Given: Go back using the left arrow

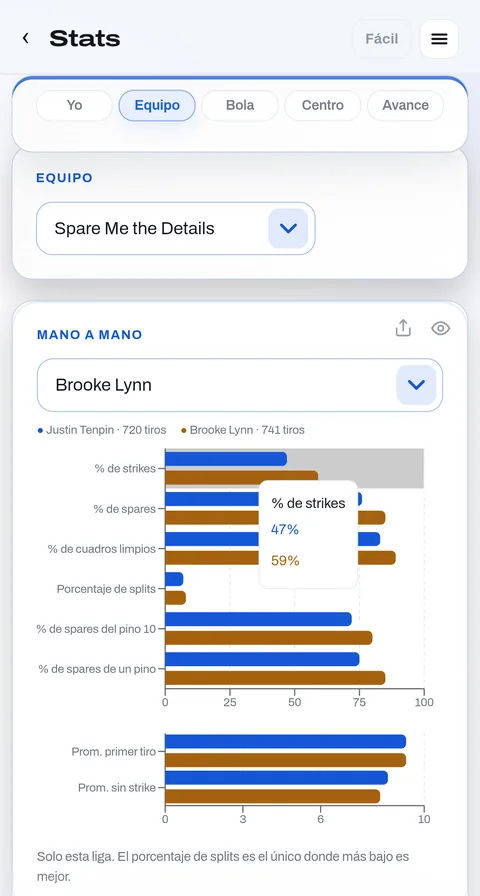Looking at the screenshot, I should click(26, 38).
